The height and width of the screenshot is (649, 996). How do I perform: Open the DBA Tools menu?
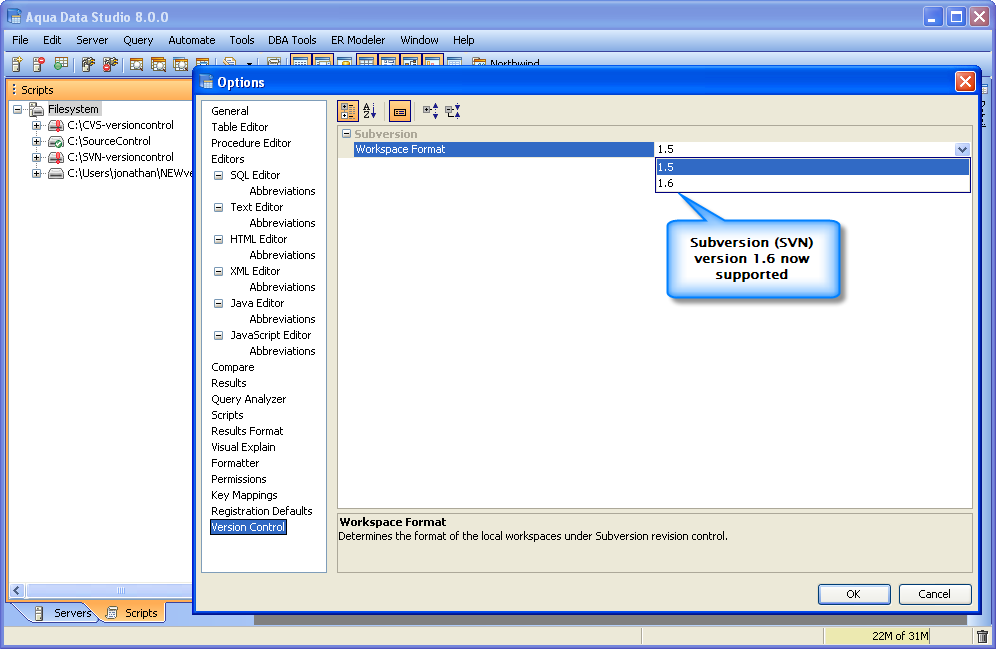pyautogui.click(x=292, y=40)
